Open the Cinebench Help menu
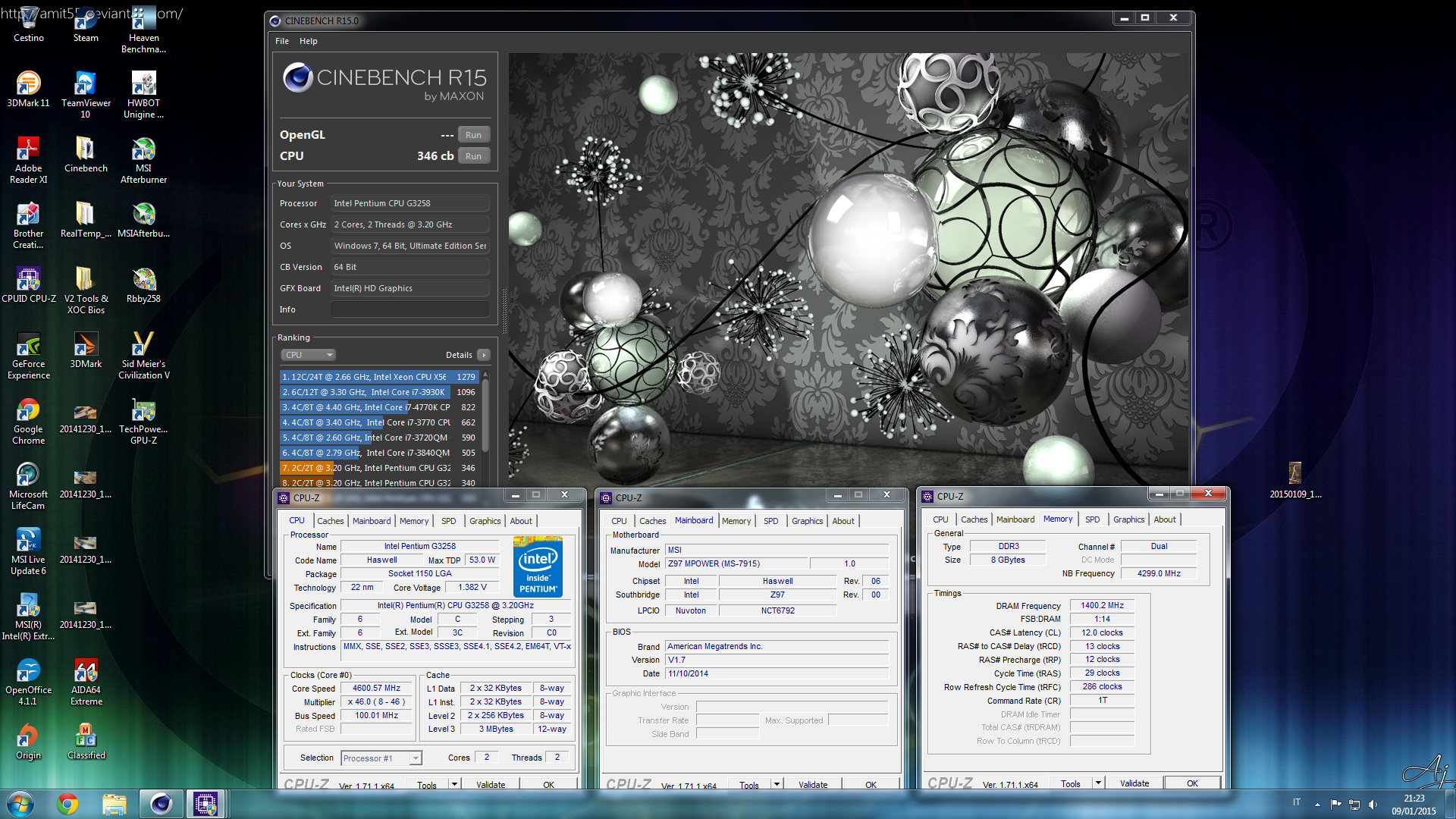Image resolution: width=1456 pixels, height=819 pixels. (308, 41)
